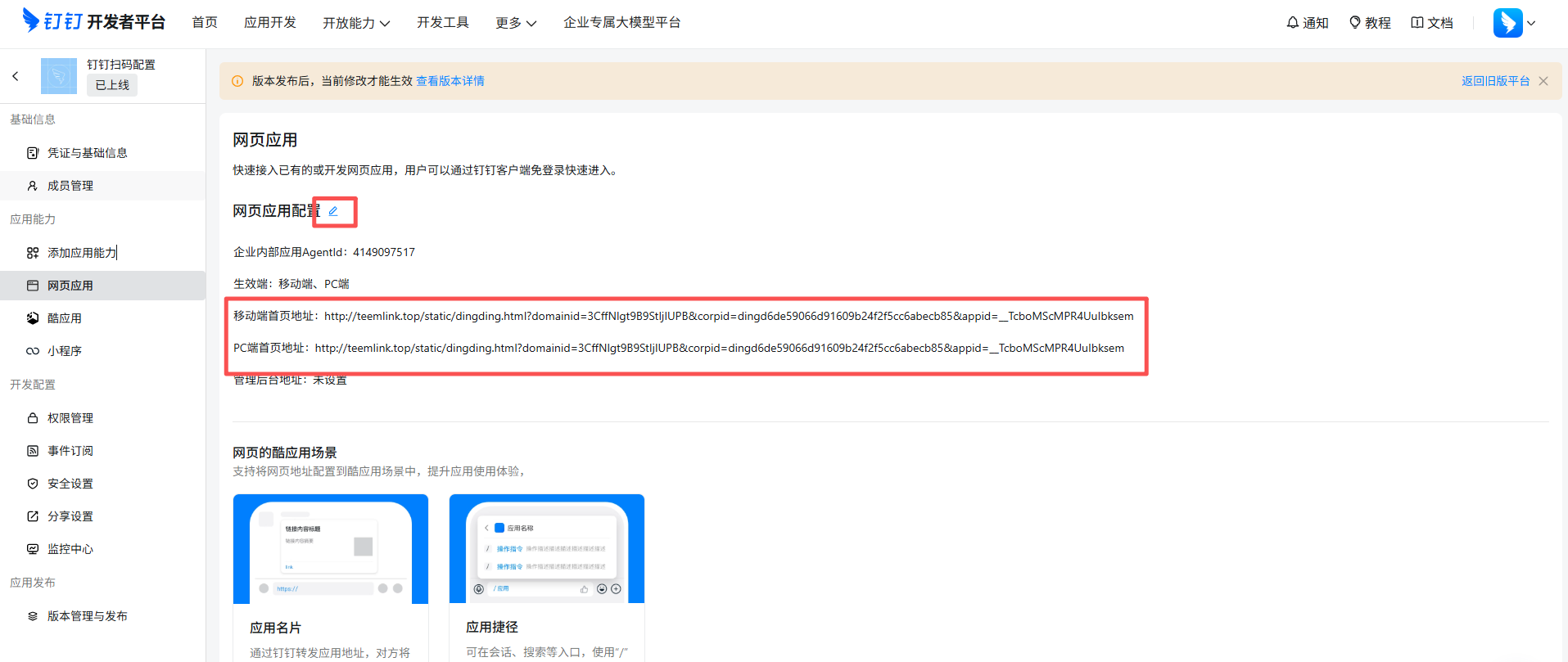
Task: Click the 钉钉扫码配置 app name
Action: 121,65
